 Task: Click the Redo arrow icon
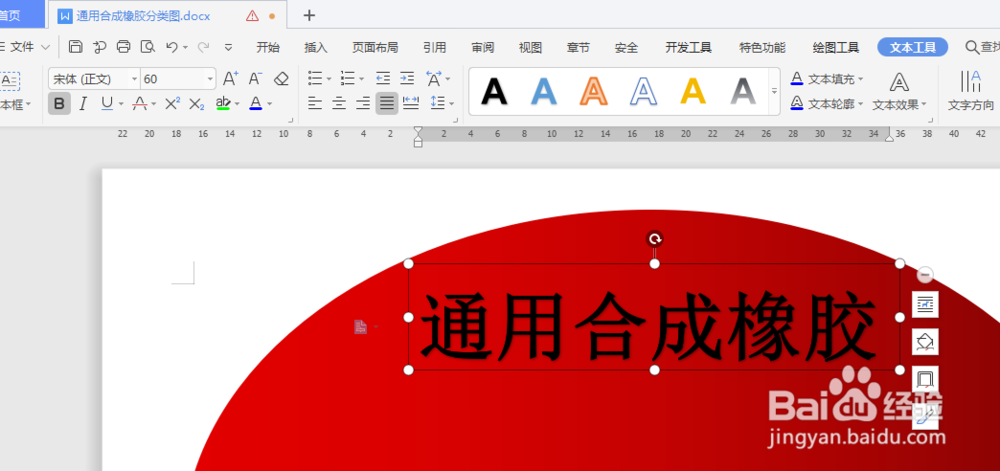point(203,47)
